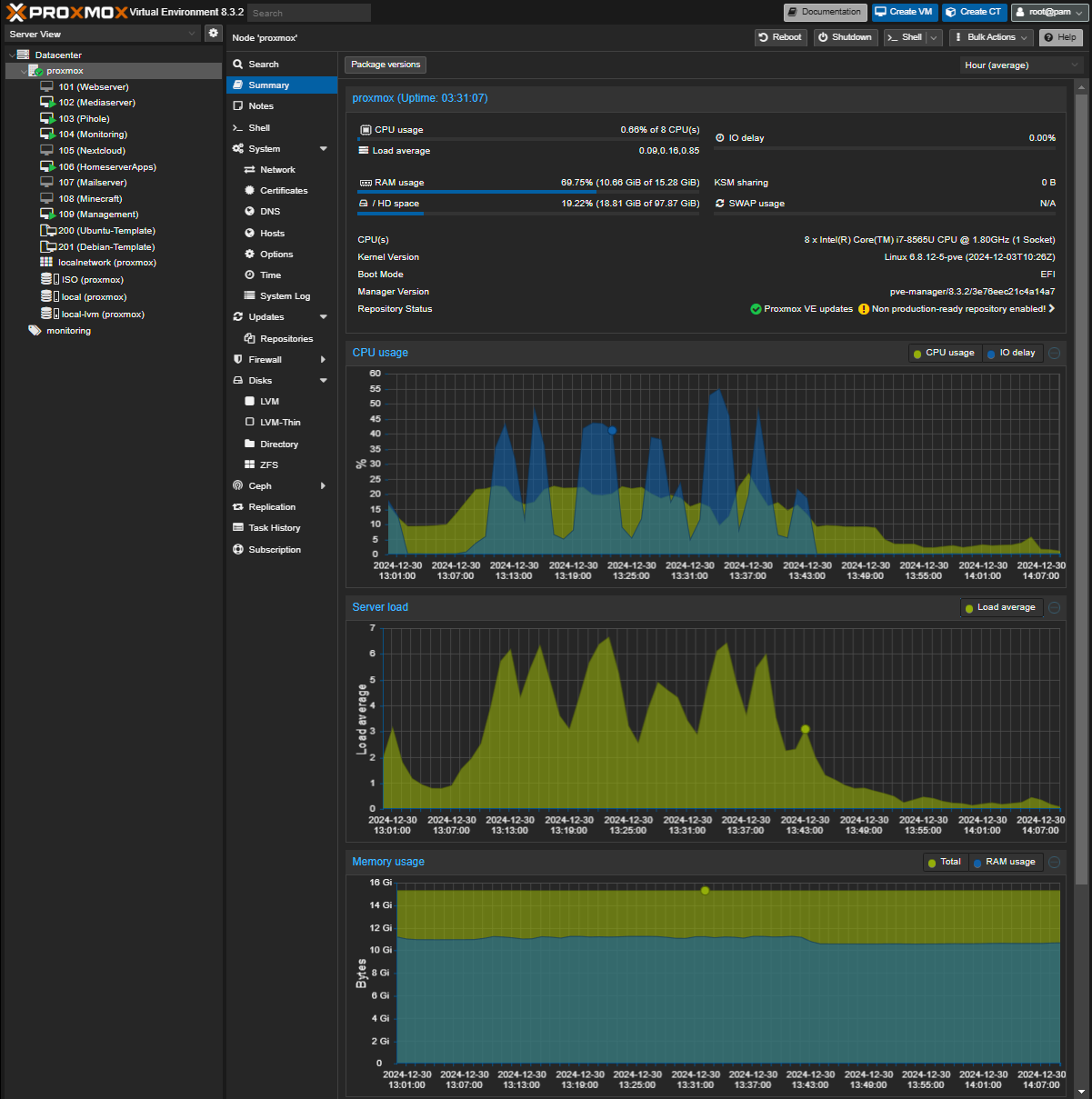Collapse the Datacenter tree node arrow

point(11,55)
